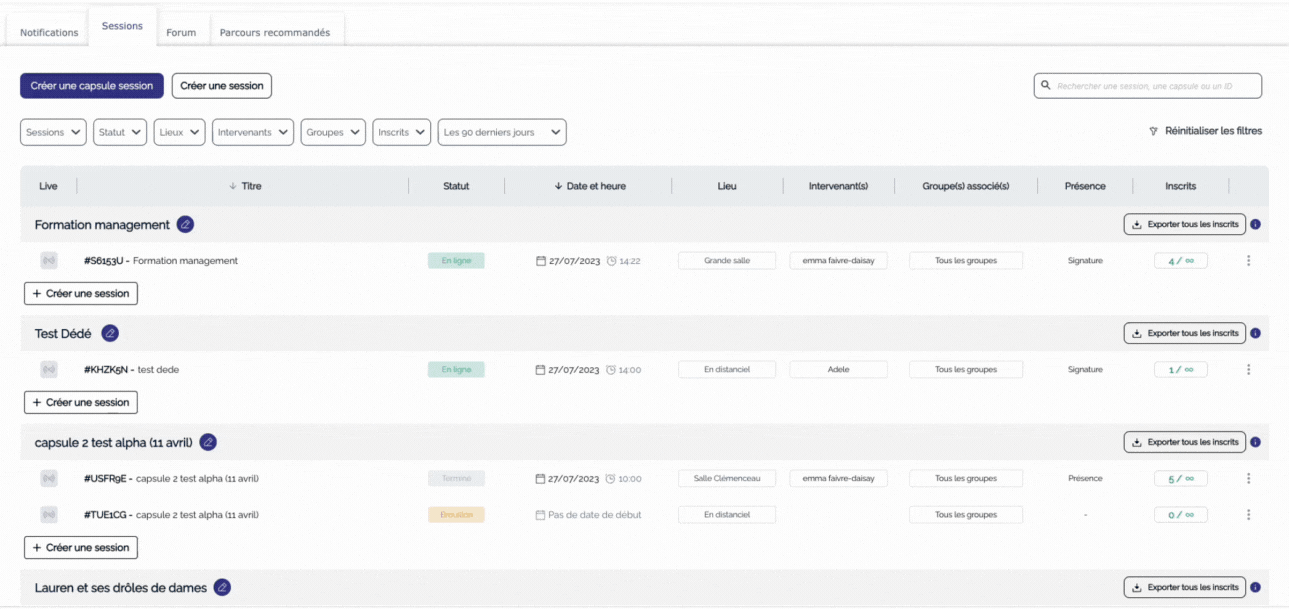The height and width of the screenshot is (609, 1289).
Task: Click the Créer une capsule session button
Action: (92, 86)
